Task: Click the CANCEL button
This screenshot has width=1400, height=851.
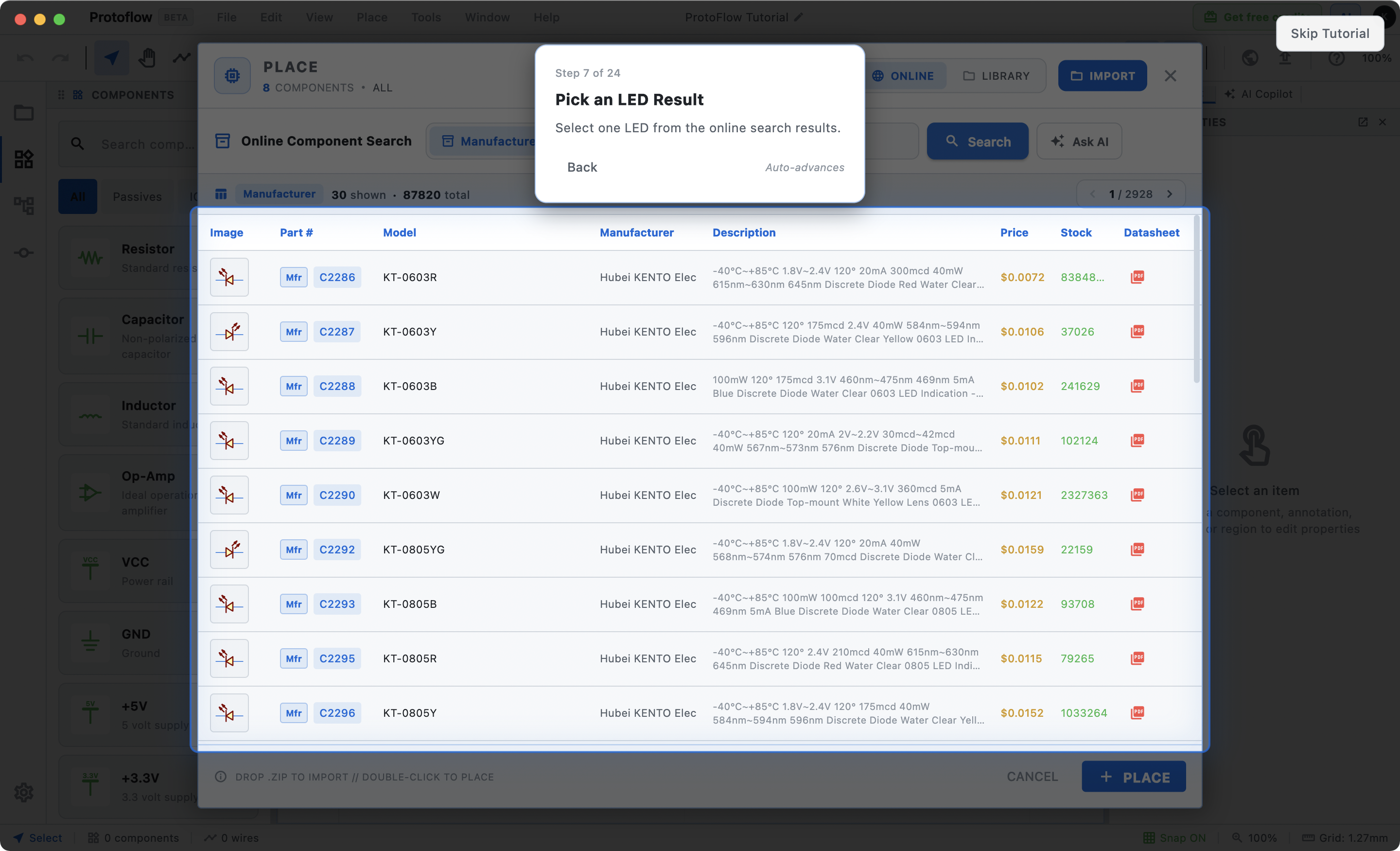Action: coord(1032,777)
